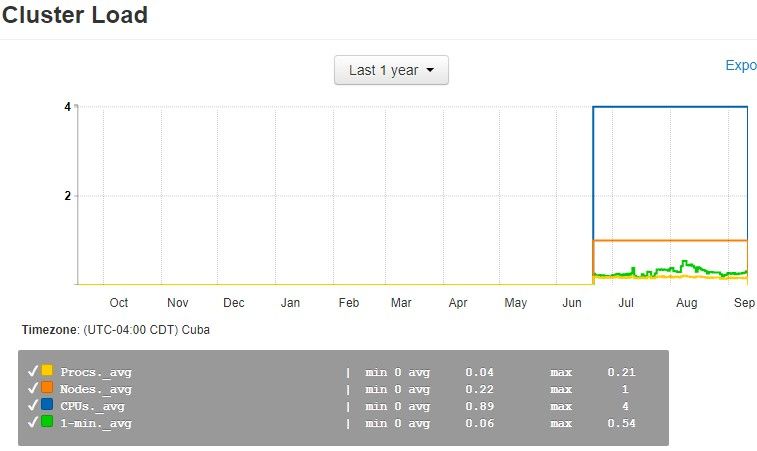Toggle the CPUs._avg series checkmark
Screen dimensions: 757x451
33,406
